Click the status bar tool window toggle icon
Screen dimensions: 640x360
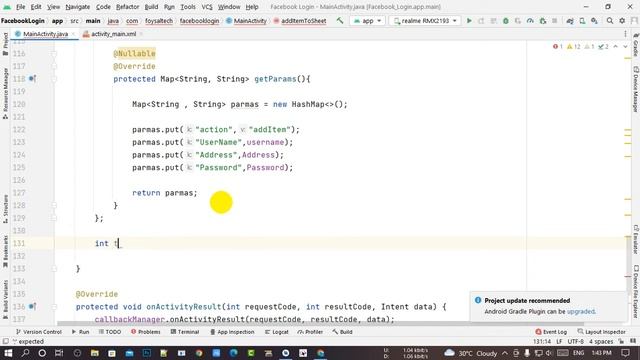(5, 341)
